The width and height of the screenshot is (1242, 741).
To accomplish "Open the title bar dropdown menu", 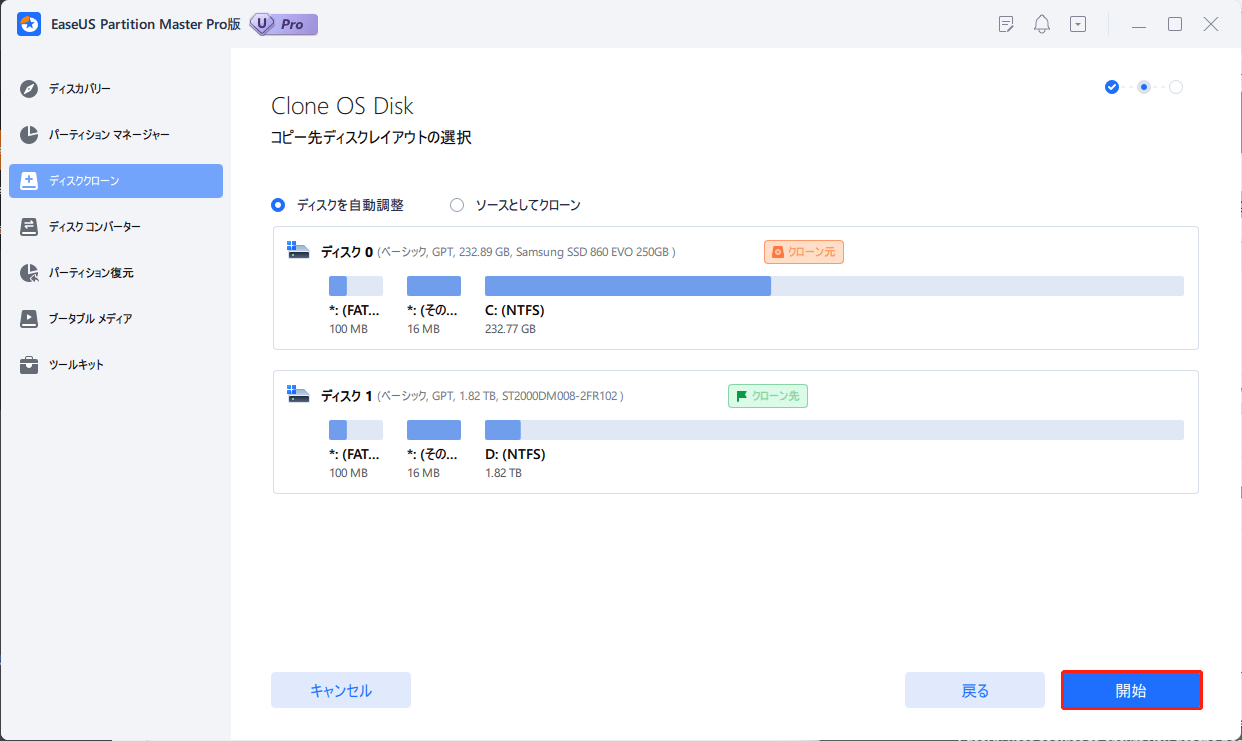I will [x=1078, y=23].
